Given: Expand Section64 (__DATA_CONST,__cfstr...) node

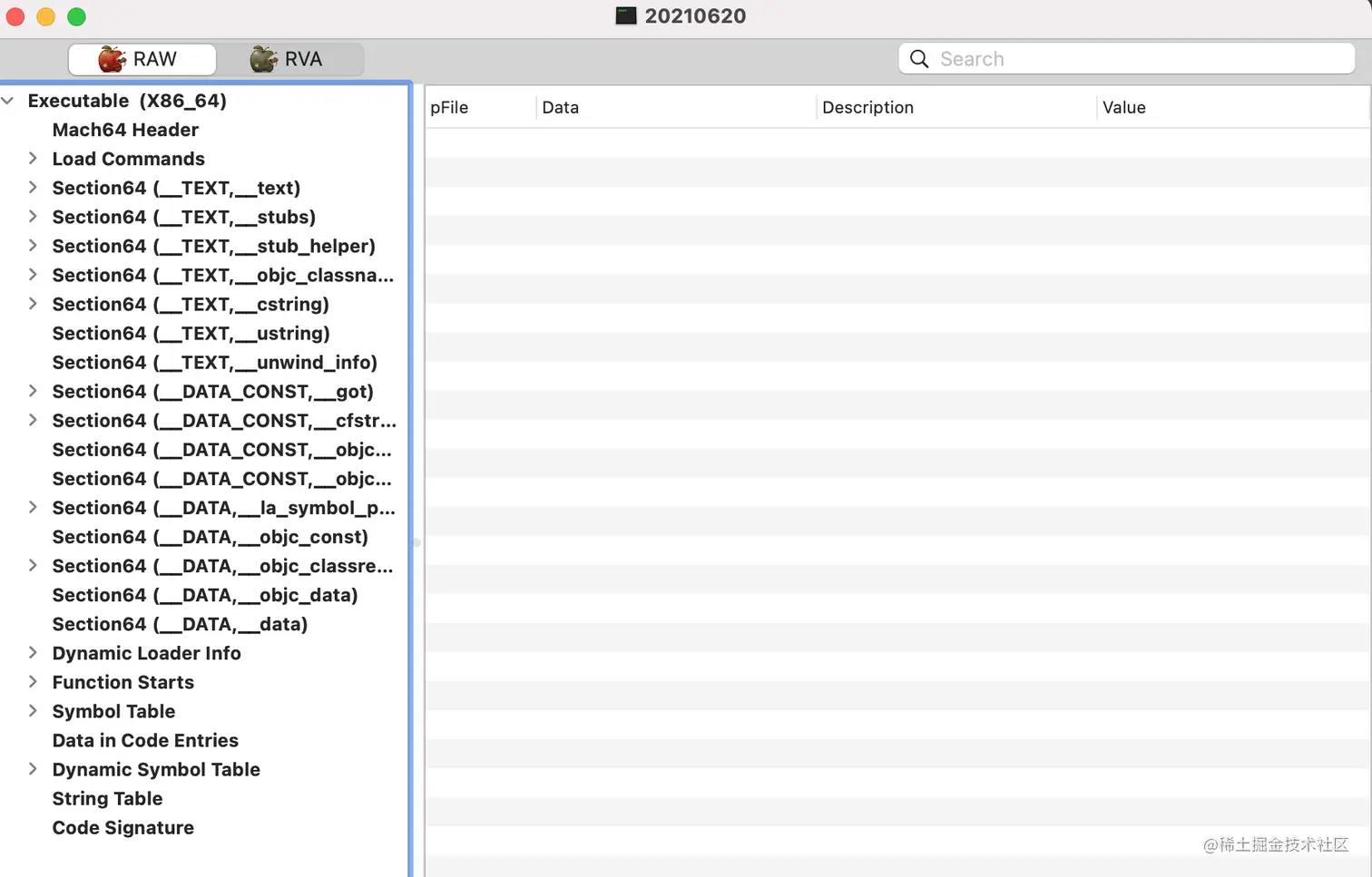Looking at the screenshot, I should 33,419.
